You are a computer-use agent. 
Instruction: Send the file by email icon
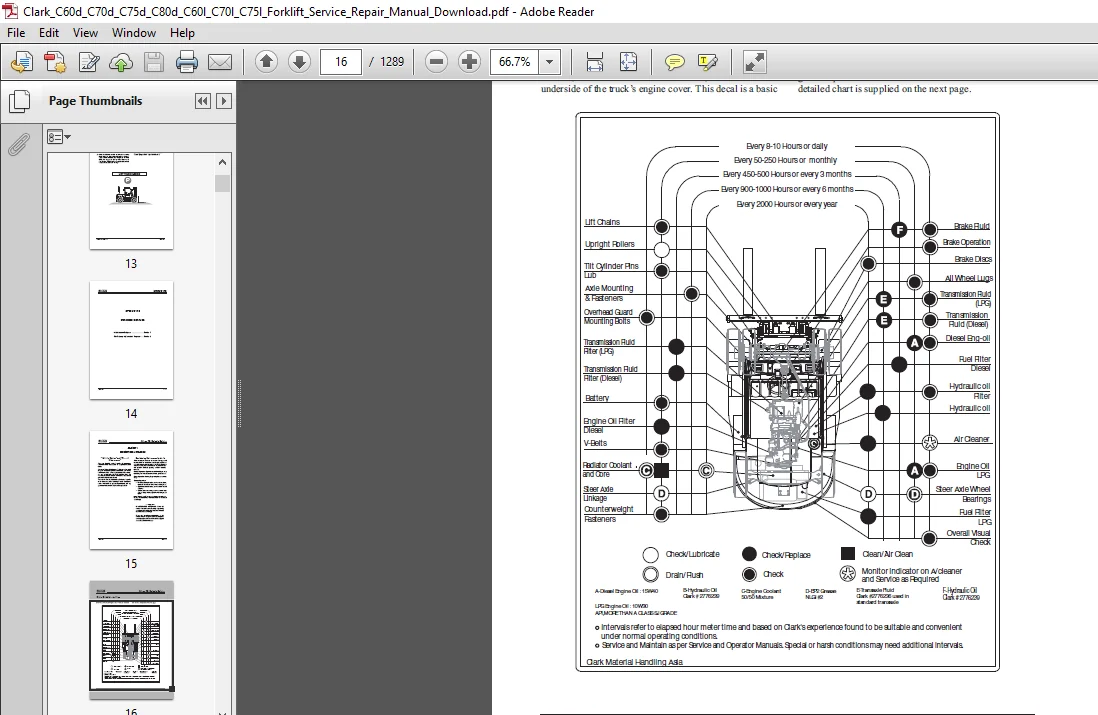(220, 62)
